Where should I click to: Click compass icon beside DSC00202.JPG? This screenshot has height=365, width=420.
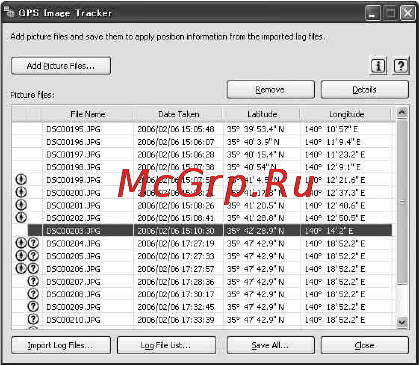[x=21, y=218]
